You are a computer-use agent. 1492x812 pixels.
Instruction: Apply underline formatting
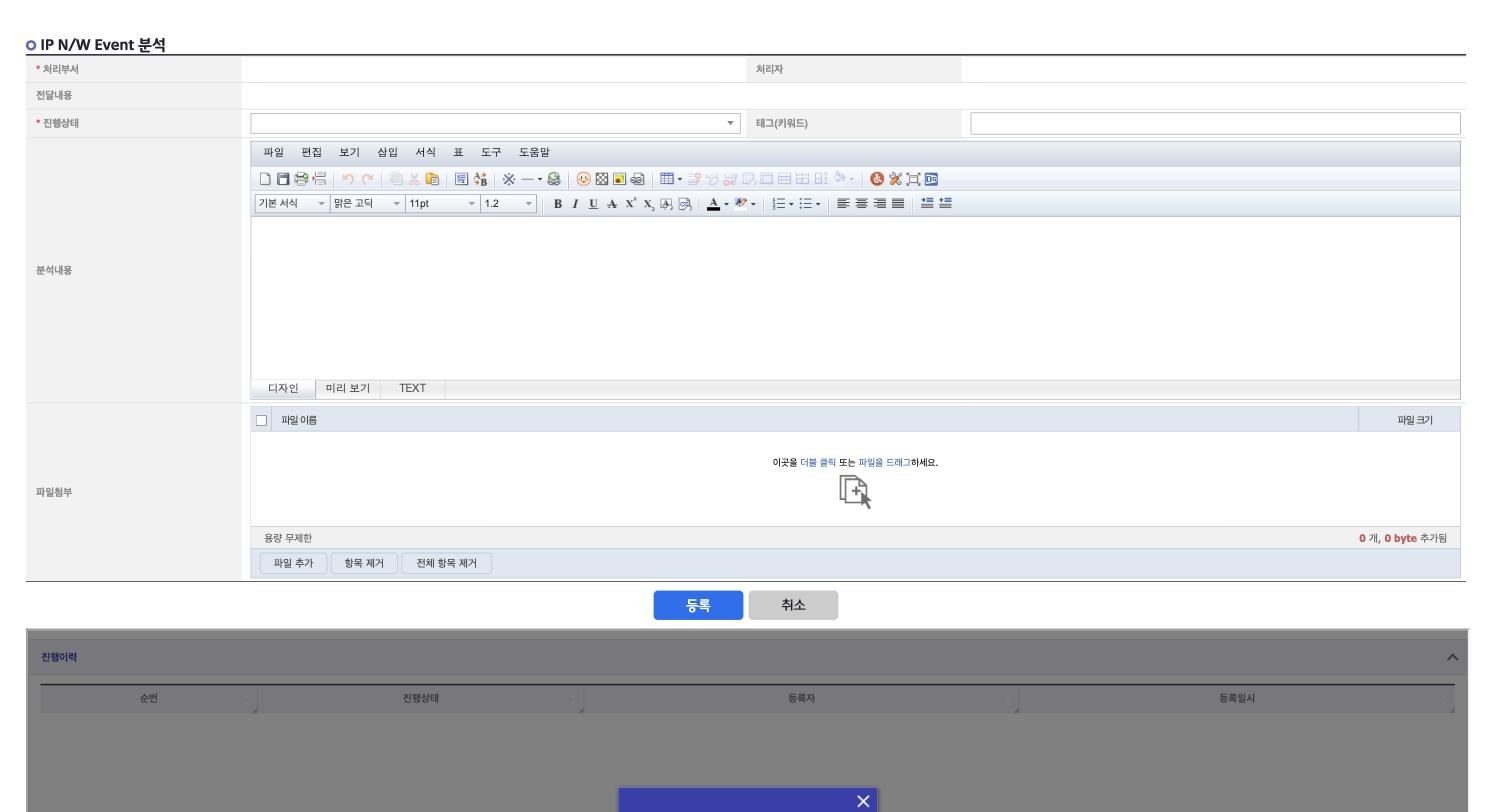point(593,204)
